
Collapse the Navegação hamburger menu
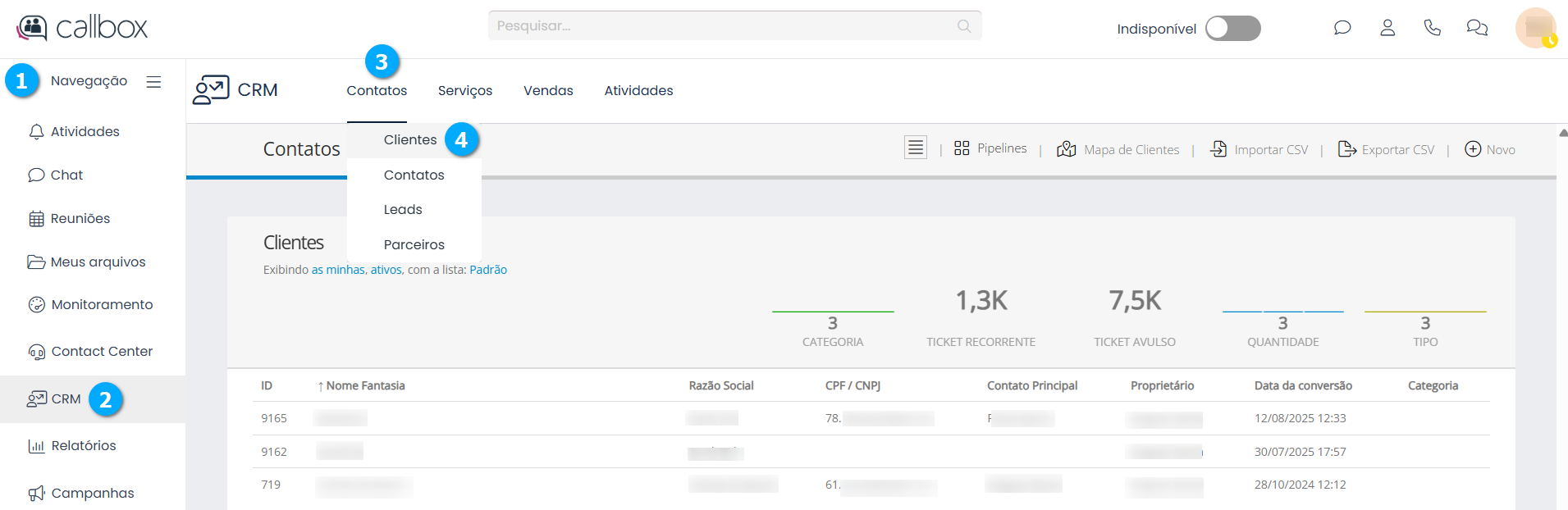pyautogui.click(x=153, y=82)
